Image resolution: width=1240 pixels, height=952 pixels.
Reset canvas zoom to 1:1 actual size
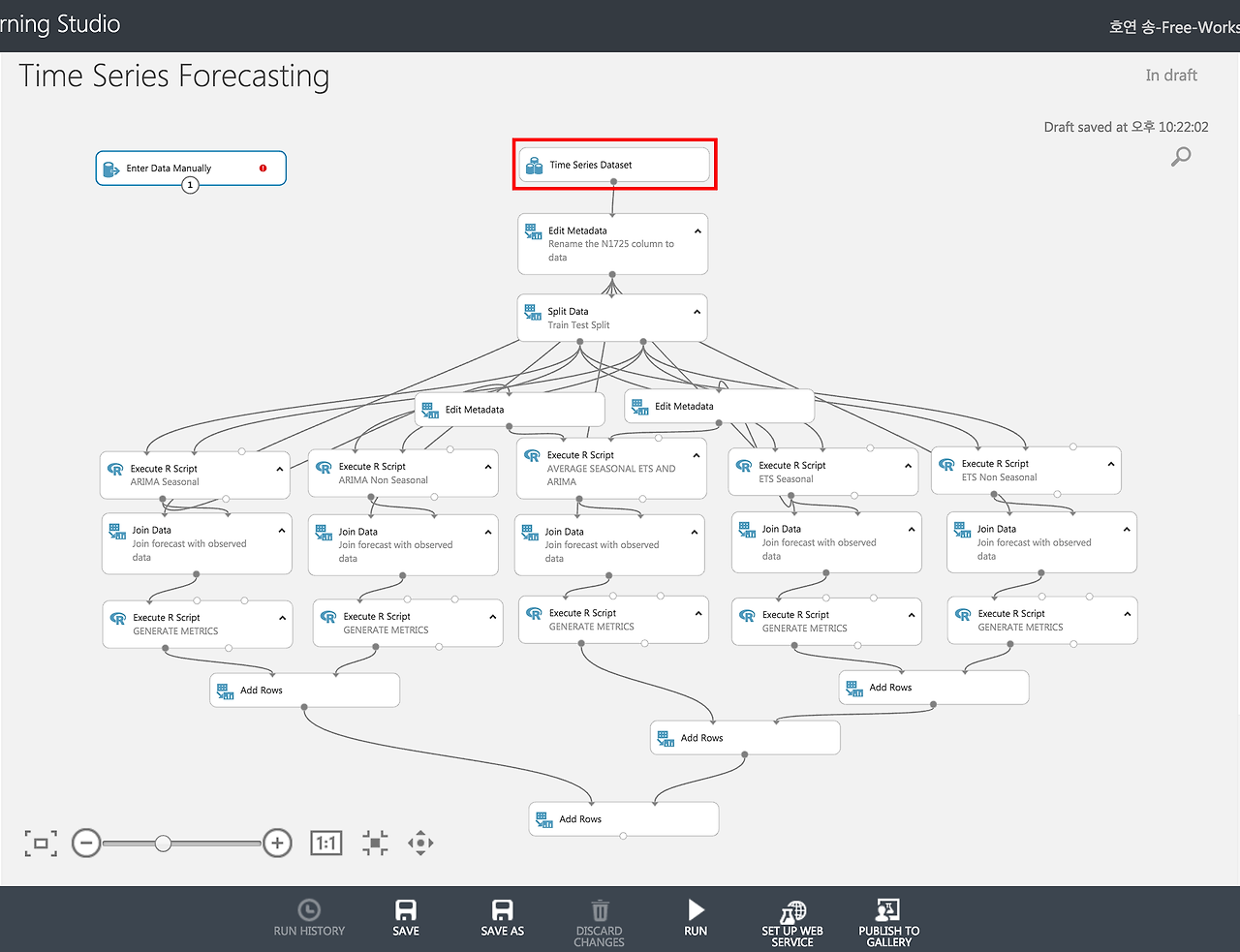[x=326, y=844]
